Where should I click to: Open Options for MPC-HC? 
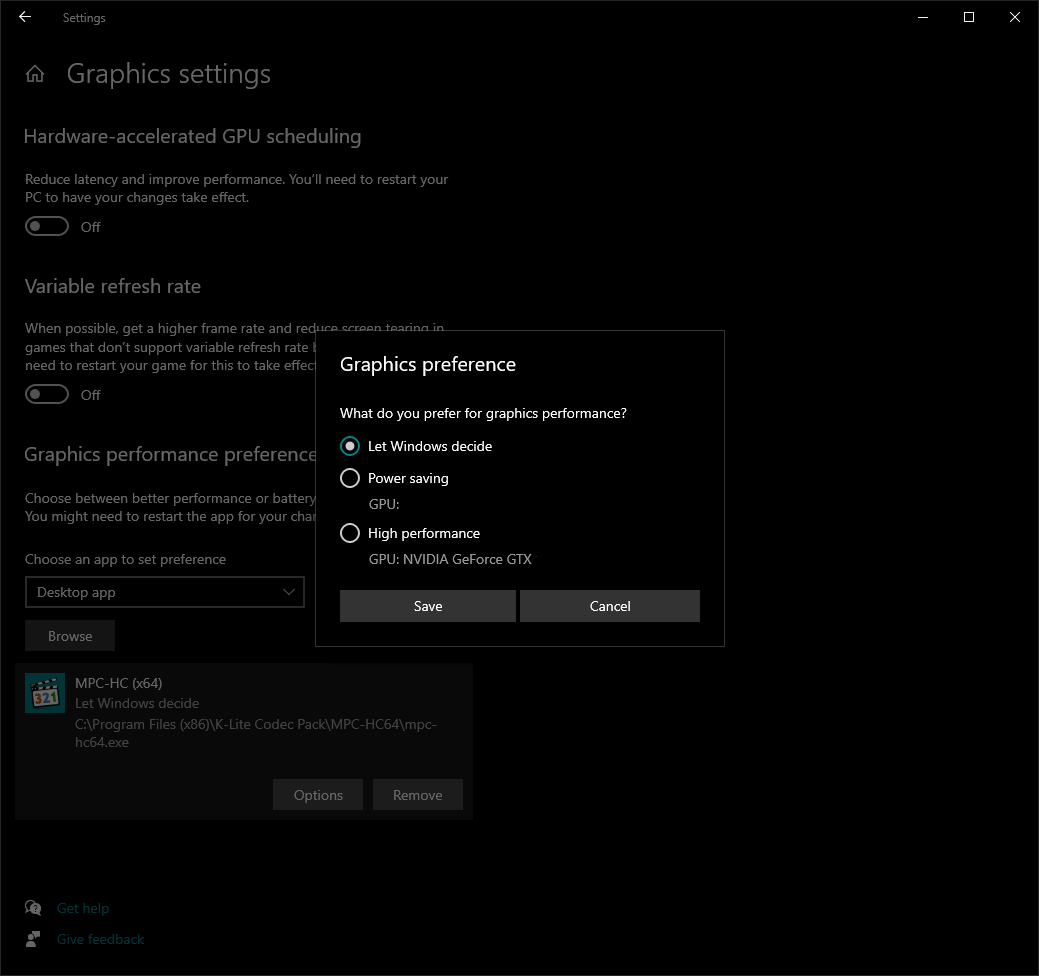click(317, 794)
